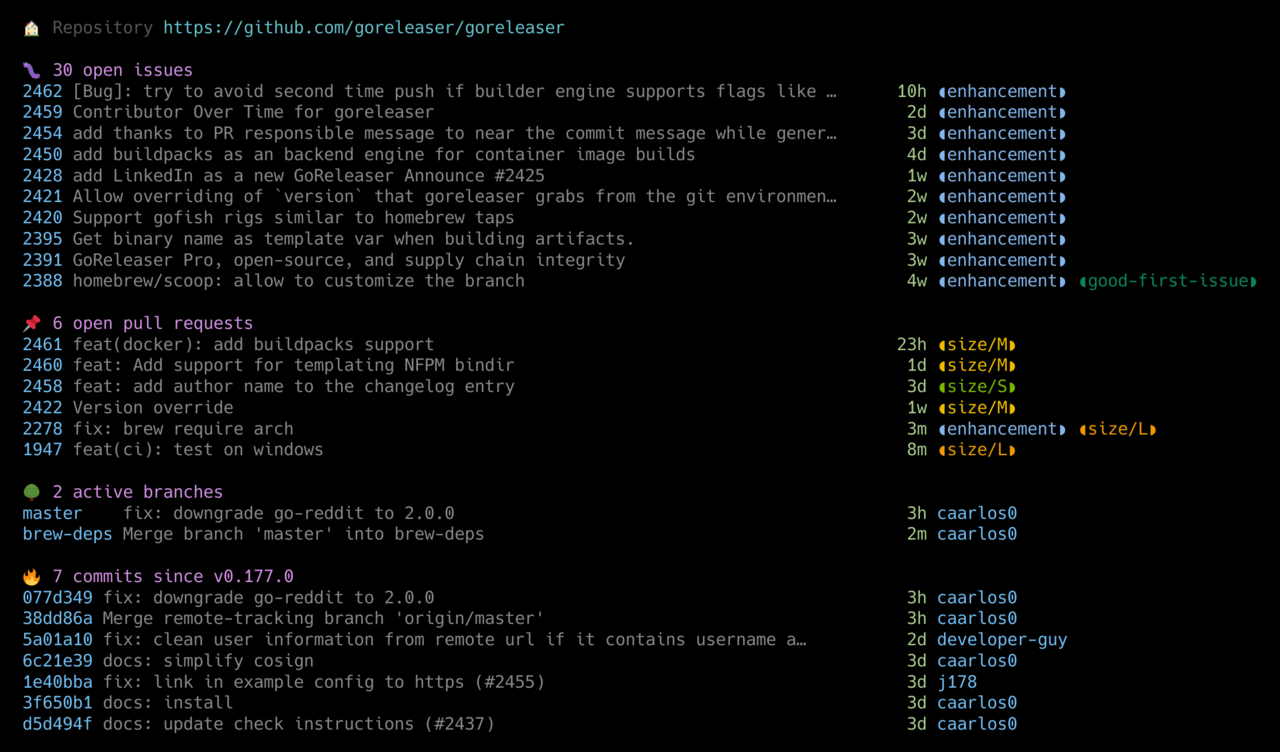This screenshot has width=1280, height=752.
Task: Click the size/M label on PR 2422
Action: 977,408
